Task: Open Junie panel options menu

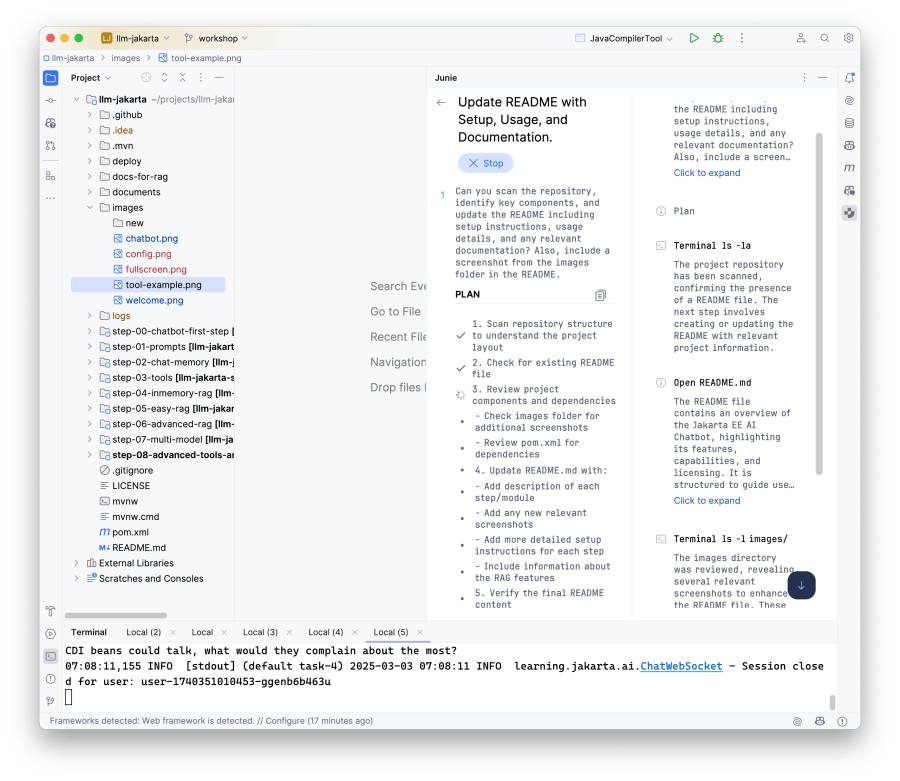Action: (804, 77)
